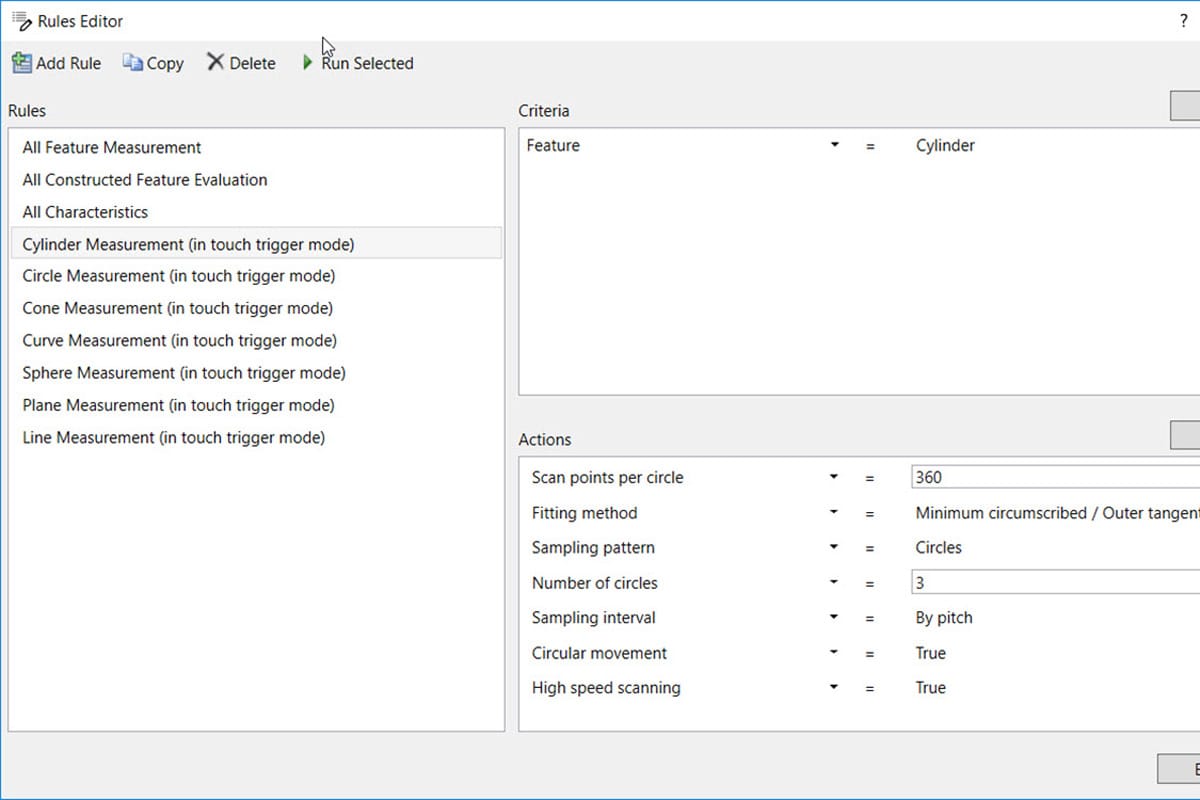Image resolution: width=1200 pixels, height=800 pixels.
Task: Toggle the Circular movement True value
Action: click(930, 653)
